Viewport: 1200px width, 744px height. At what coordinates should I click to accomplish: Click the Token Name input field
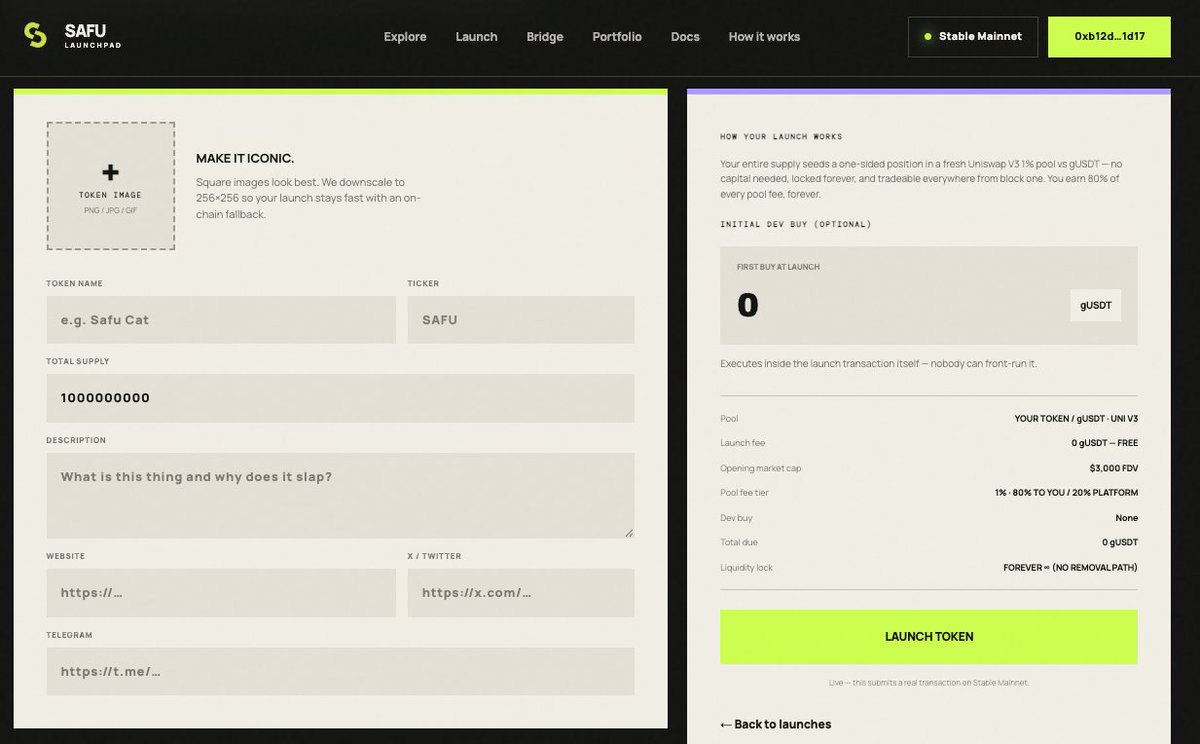coord(221,320)
